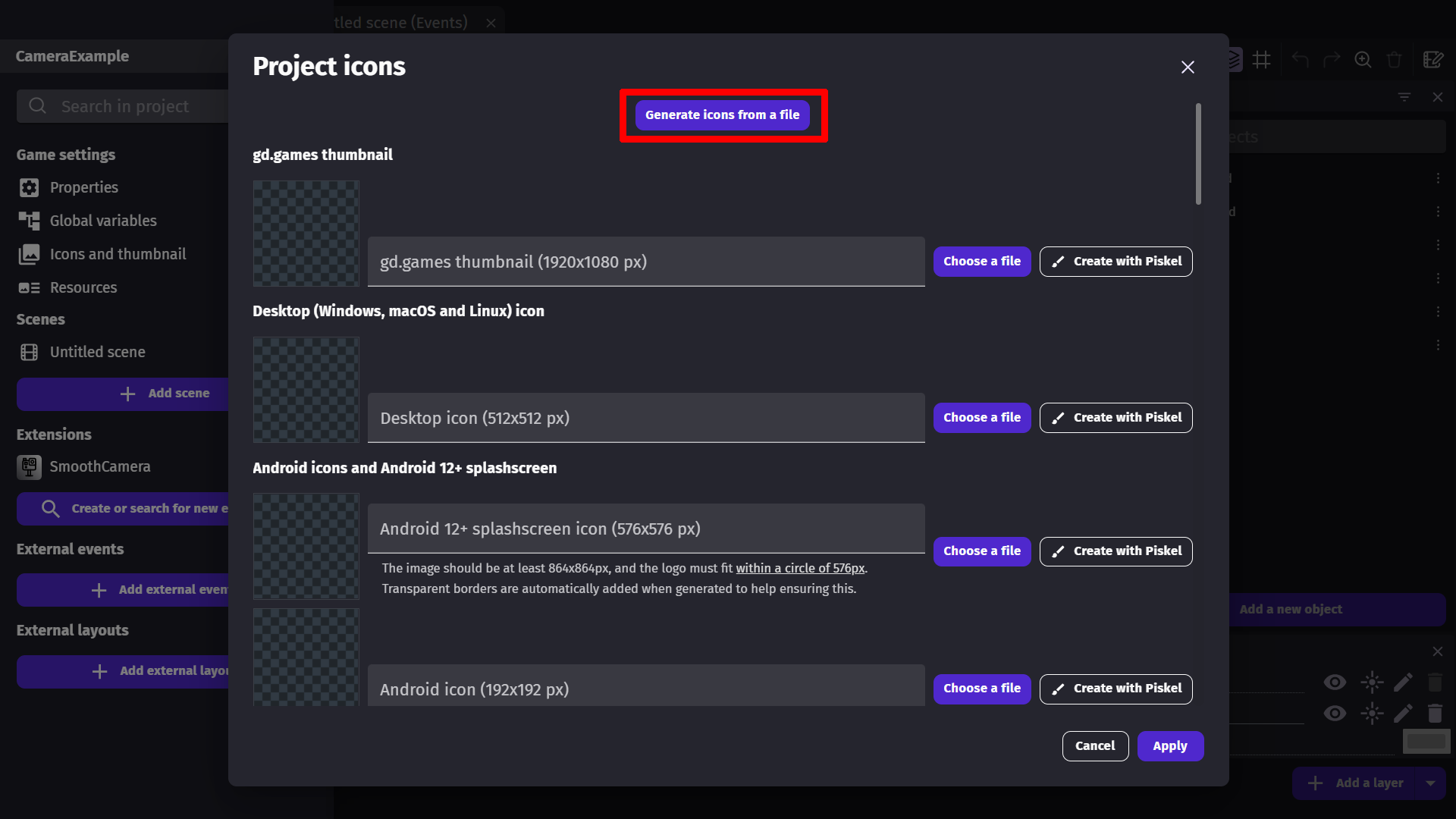Choose a file for Android 192x192 icon
Screen dimensions: 1456x819
coord(982,688)
